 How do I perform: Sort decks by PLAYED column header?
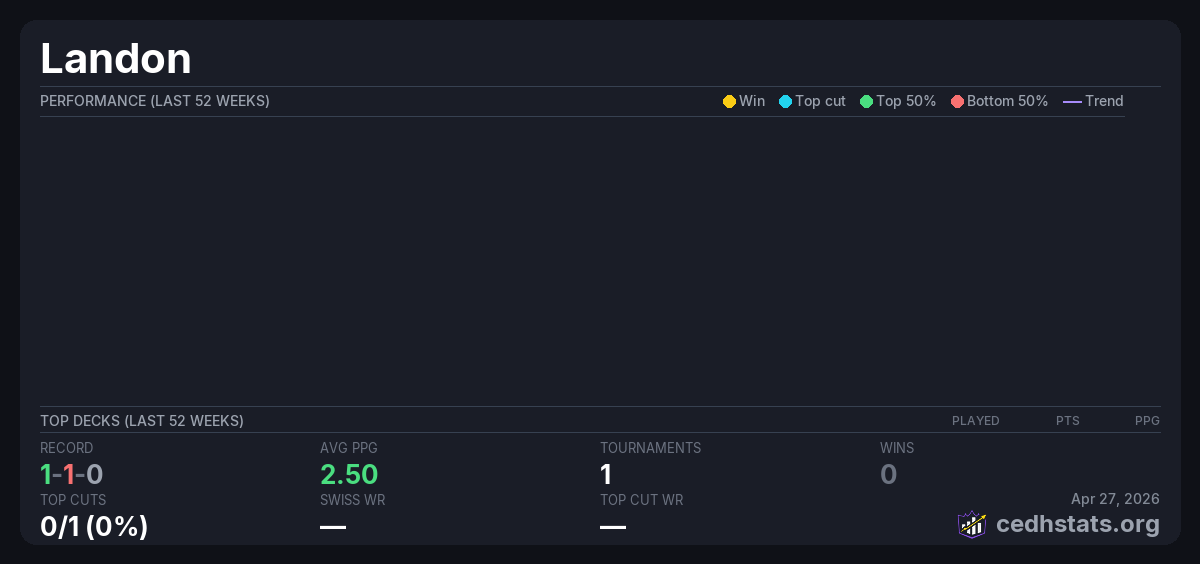click(975, 421)
